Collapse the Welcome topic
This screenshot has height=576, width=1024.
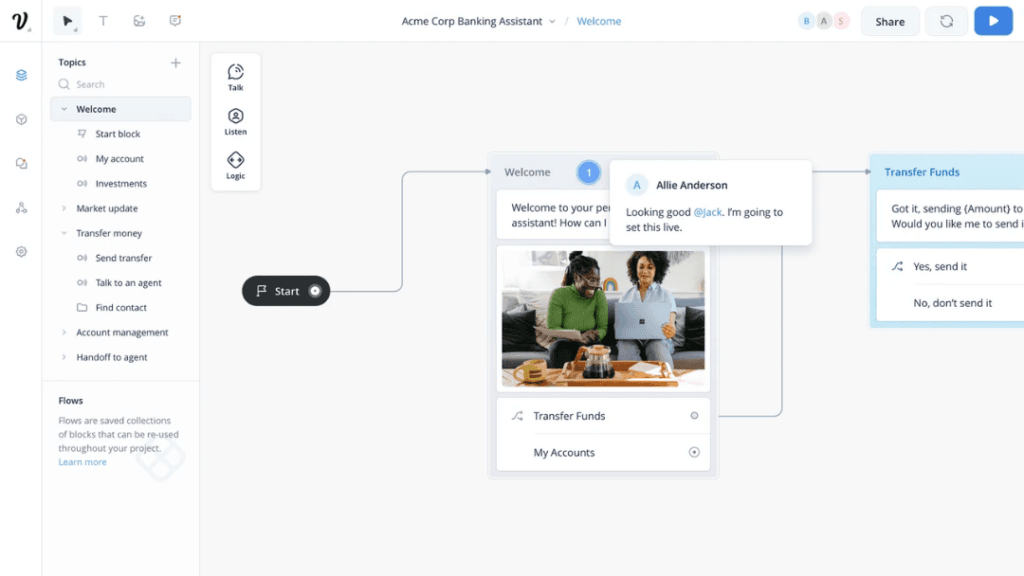[64, 109]
